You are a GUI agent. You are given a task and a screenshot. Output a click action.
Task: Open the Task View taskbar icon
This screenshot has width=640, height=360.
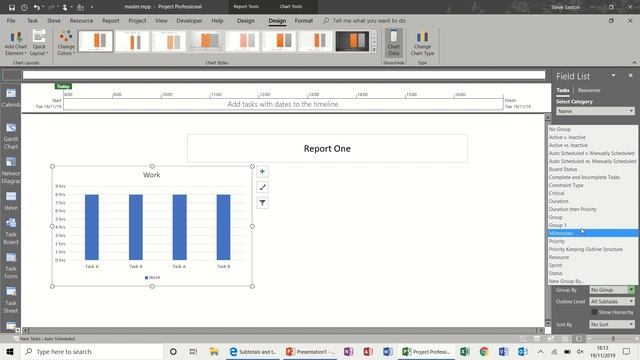point(193,351)
